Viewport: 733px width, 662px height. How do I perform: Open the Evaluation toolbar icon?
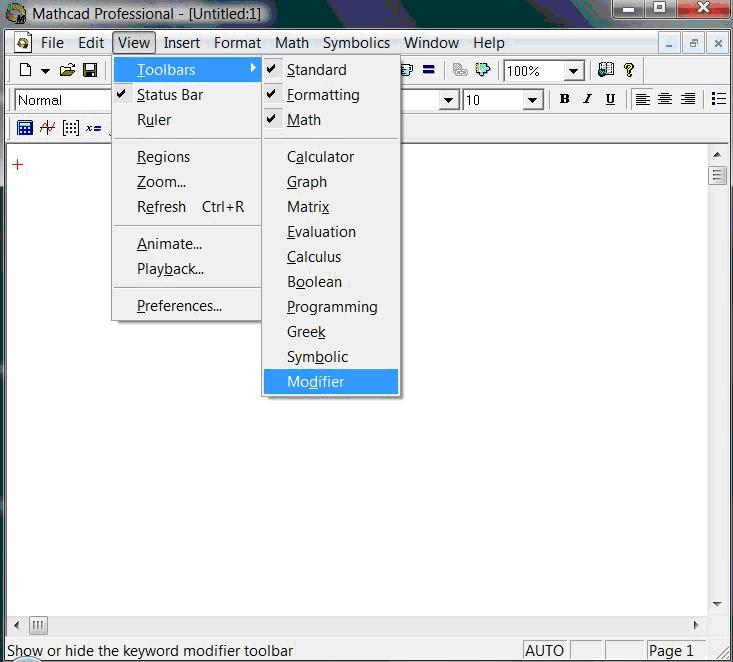pyautogui.click(x=93, y=128)
